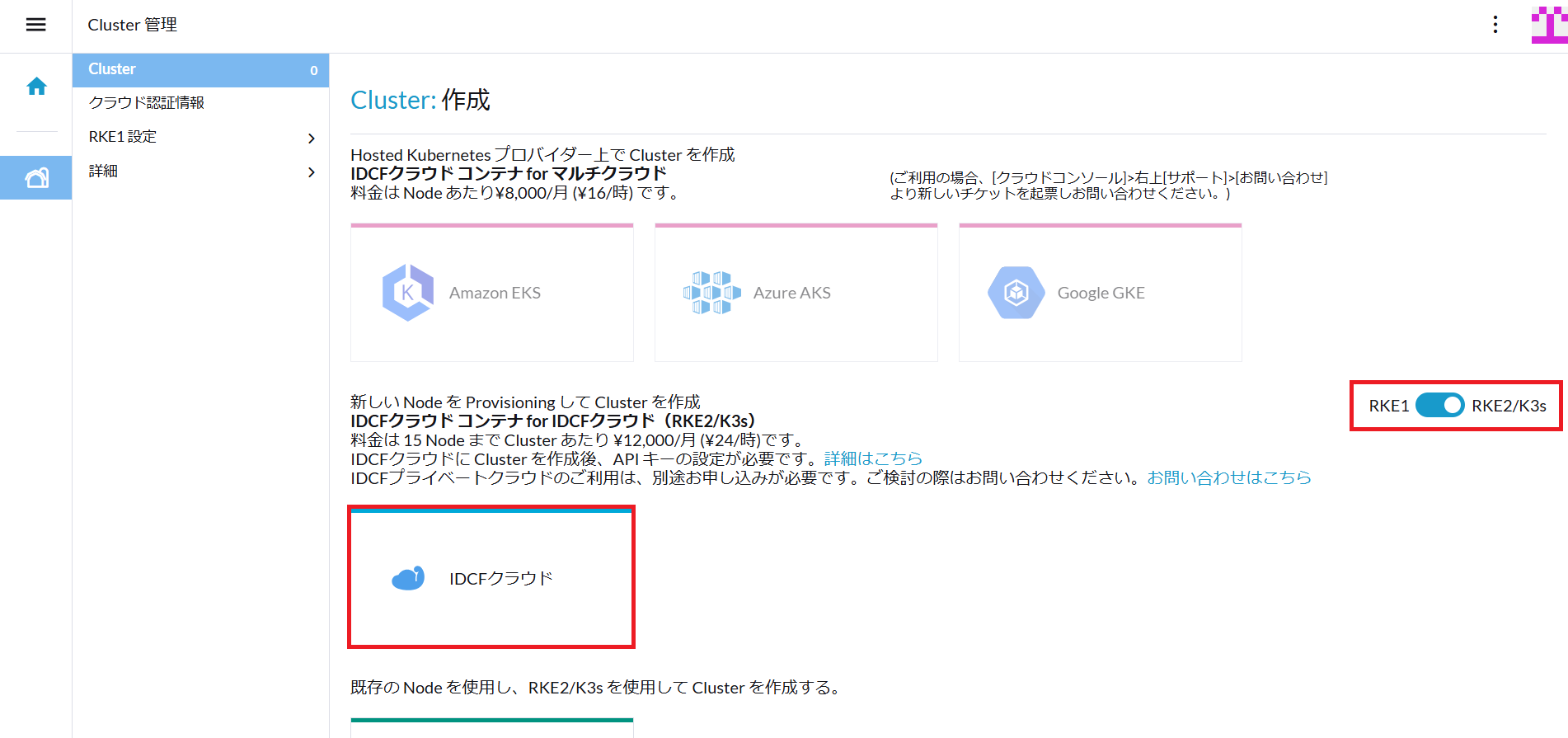The image size is (1568, 738).
Task: Select the Cluster management barn icon
Action: [36, 177]
